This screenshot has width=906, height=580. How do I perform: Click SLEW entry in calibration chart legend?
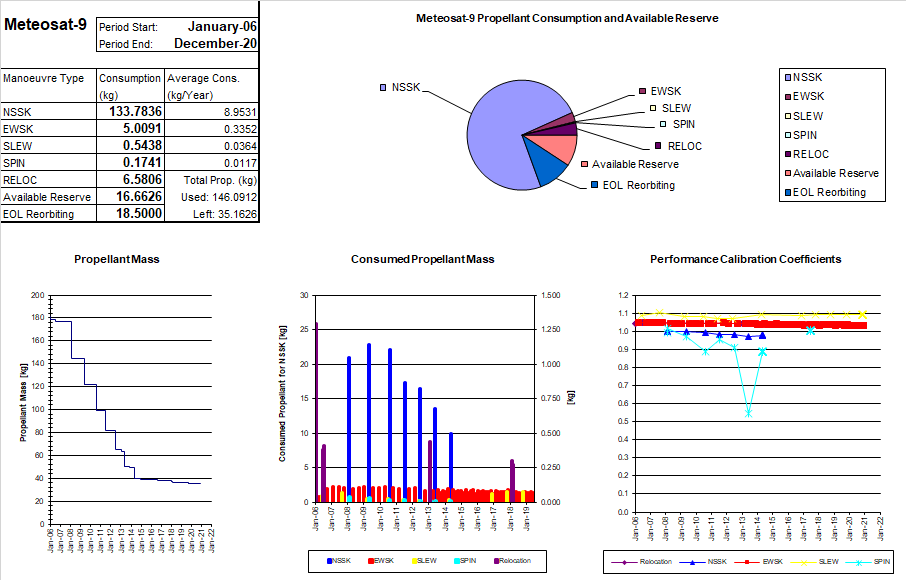(x=814, y=562)
